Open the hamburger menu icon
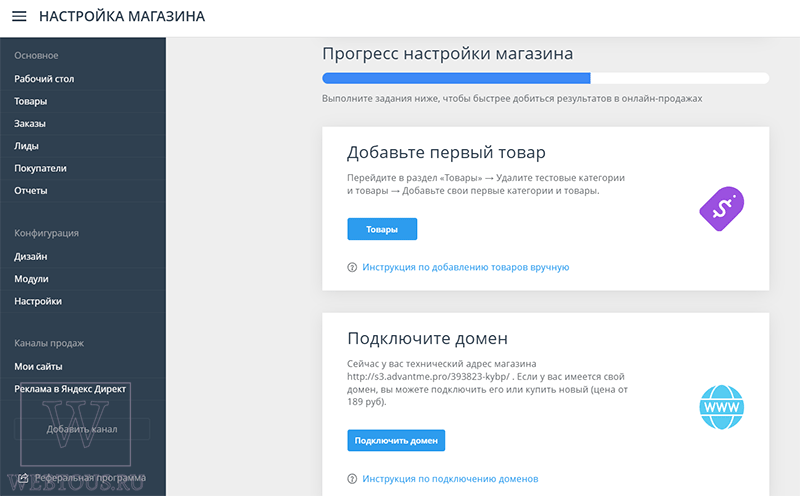 point(19,16)
